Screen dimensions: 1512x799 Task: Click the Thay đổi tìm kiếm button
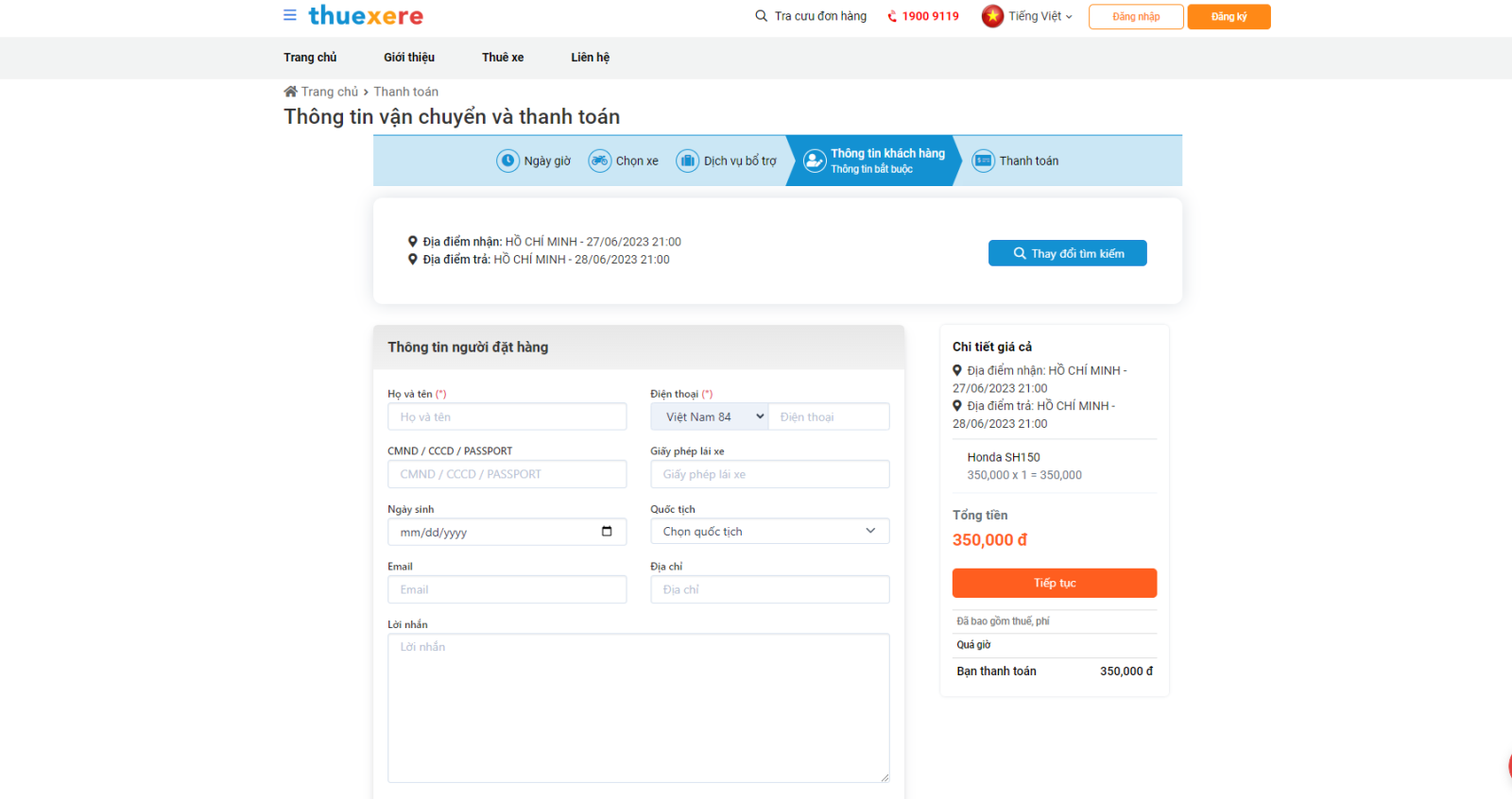click(x=1067, y=253)
